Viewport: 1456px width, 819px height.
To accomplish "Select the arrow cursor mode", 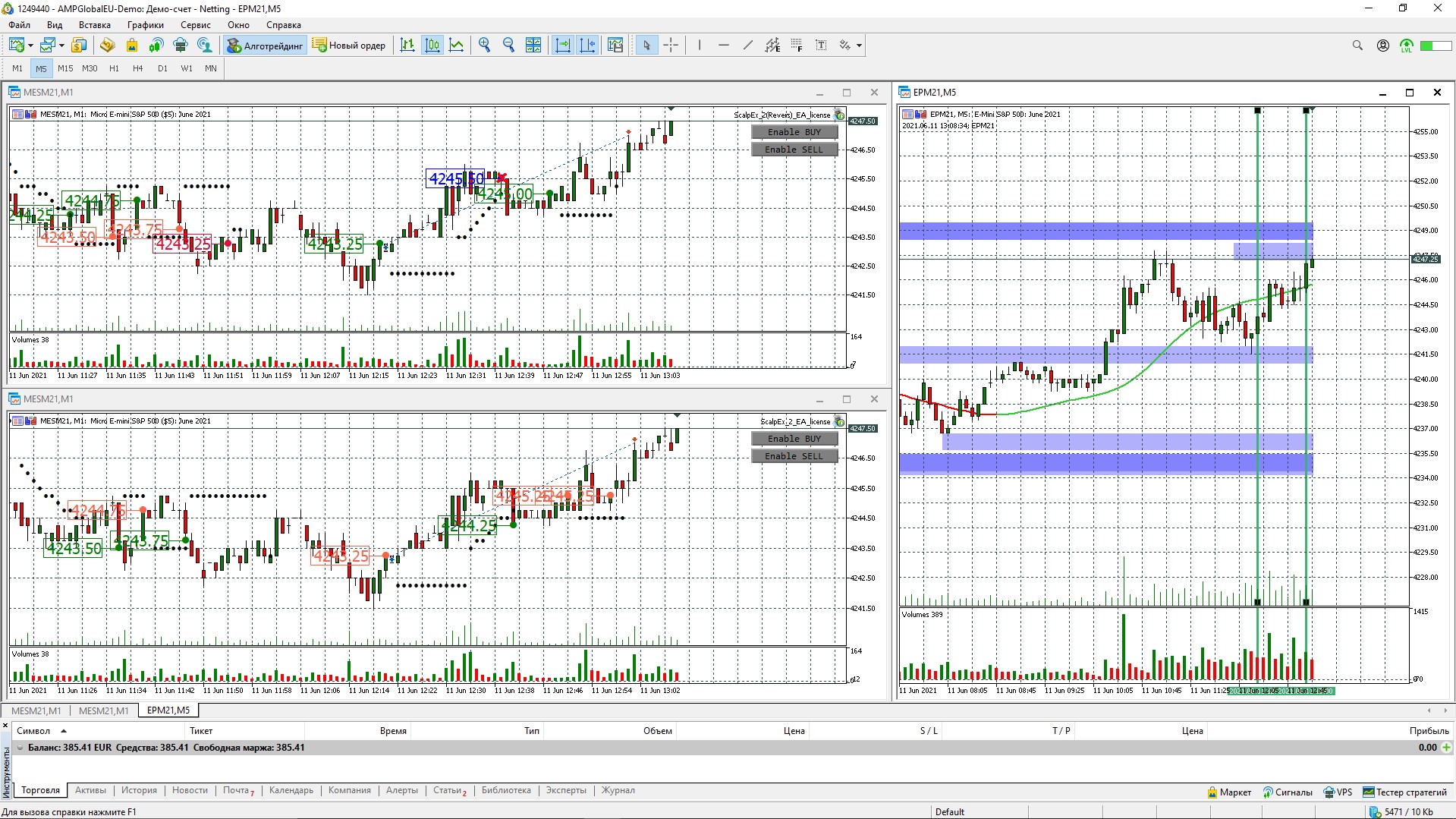I will [646, 46].
